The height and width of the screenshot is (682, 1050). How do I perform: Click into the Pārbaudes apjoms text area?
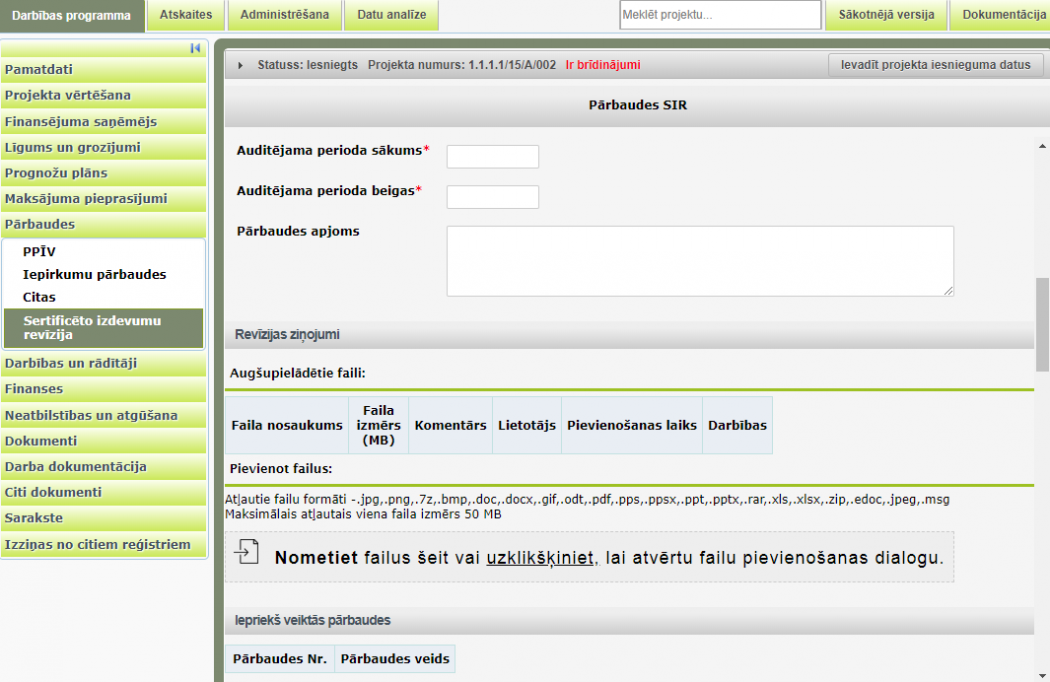click(699, 261)
